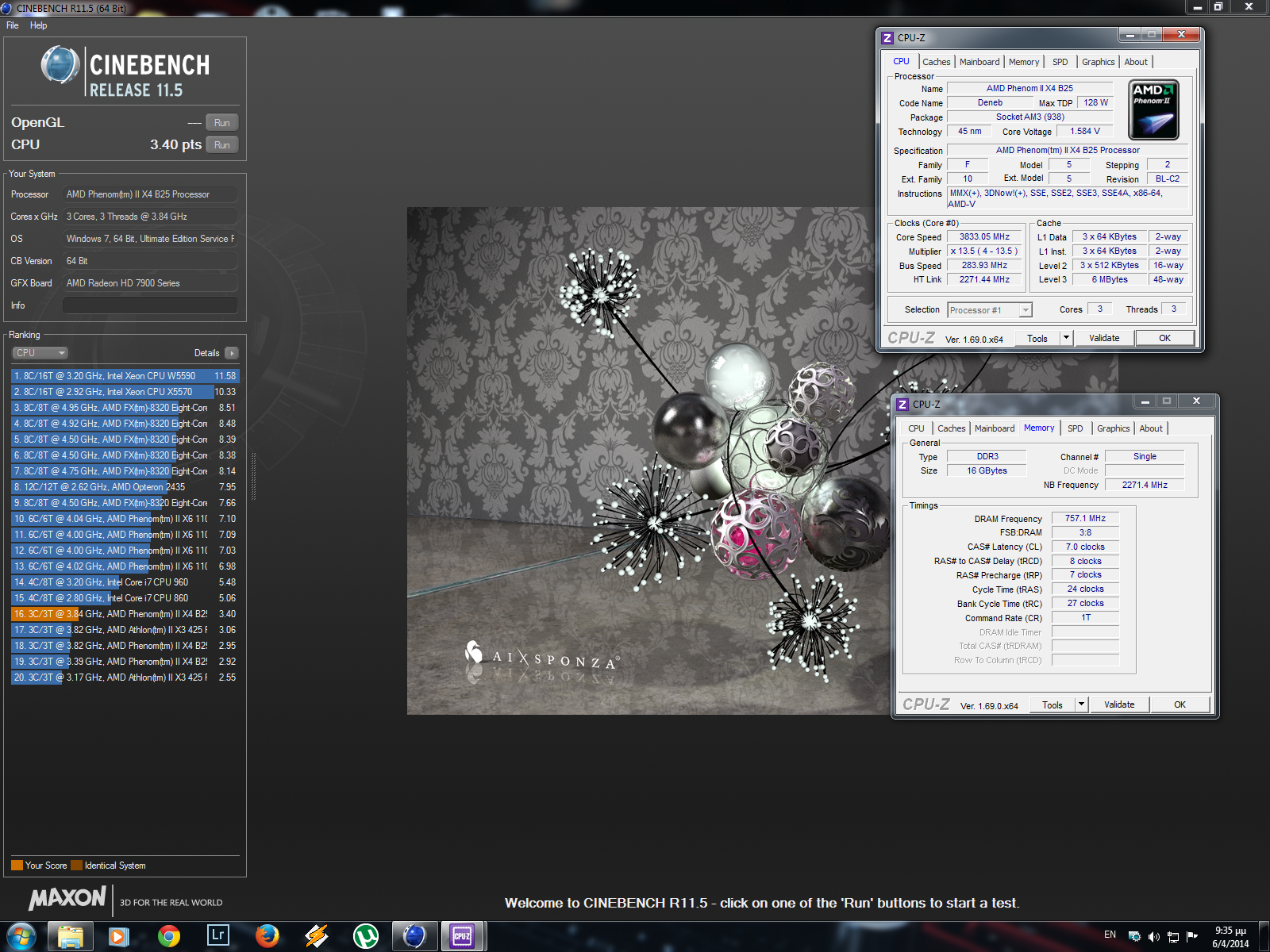Open Windows Start orb
This screenshot has width=1270, height=952.
point(21,936)
